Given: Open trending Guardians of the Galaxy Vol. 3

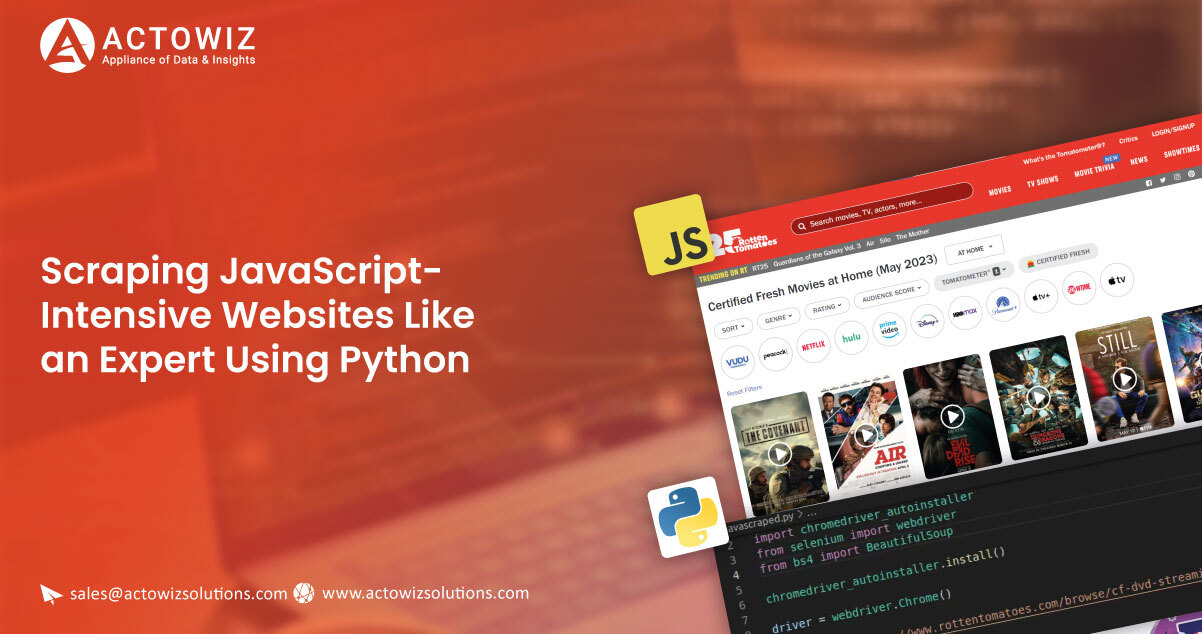Looking at the screenshot, I should (x=817, y=254).
